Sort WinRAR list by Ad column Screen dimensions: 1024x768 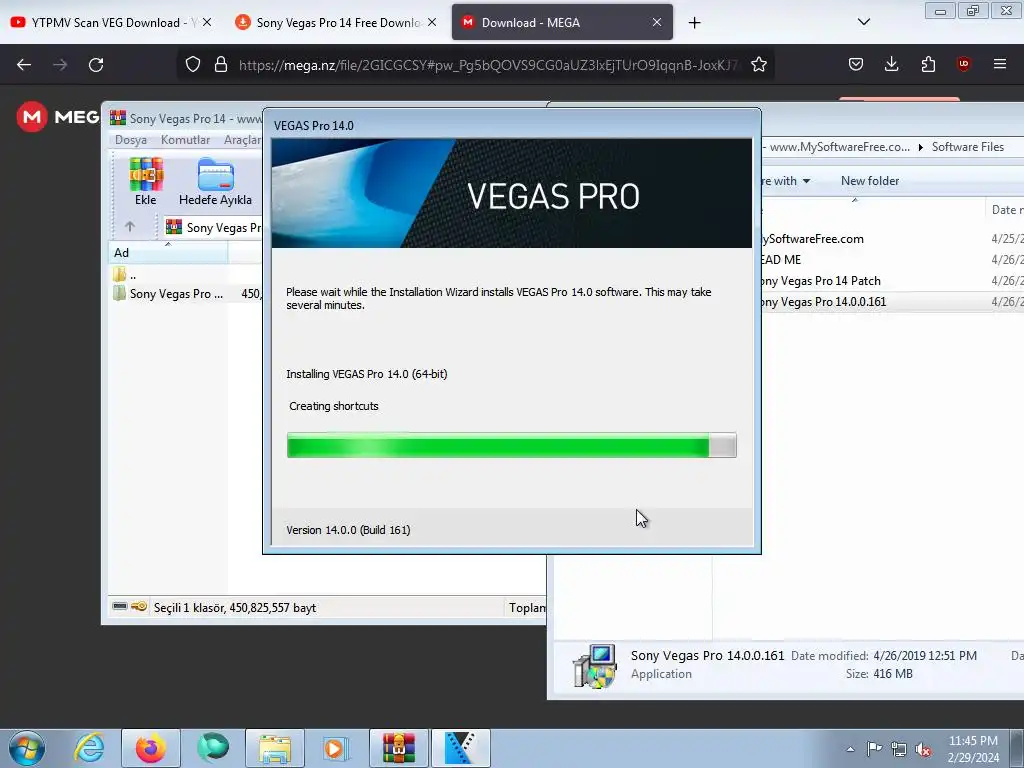tap(168, 253)
